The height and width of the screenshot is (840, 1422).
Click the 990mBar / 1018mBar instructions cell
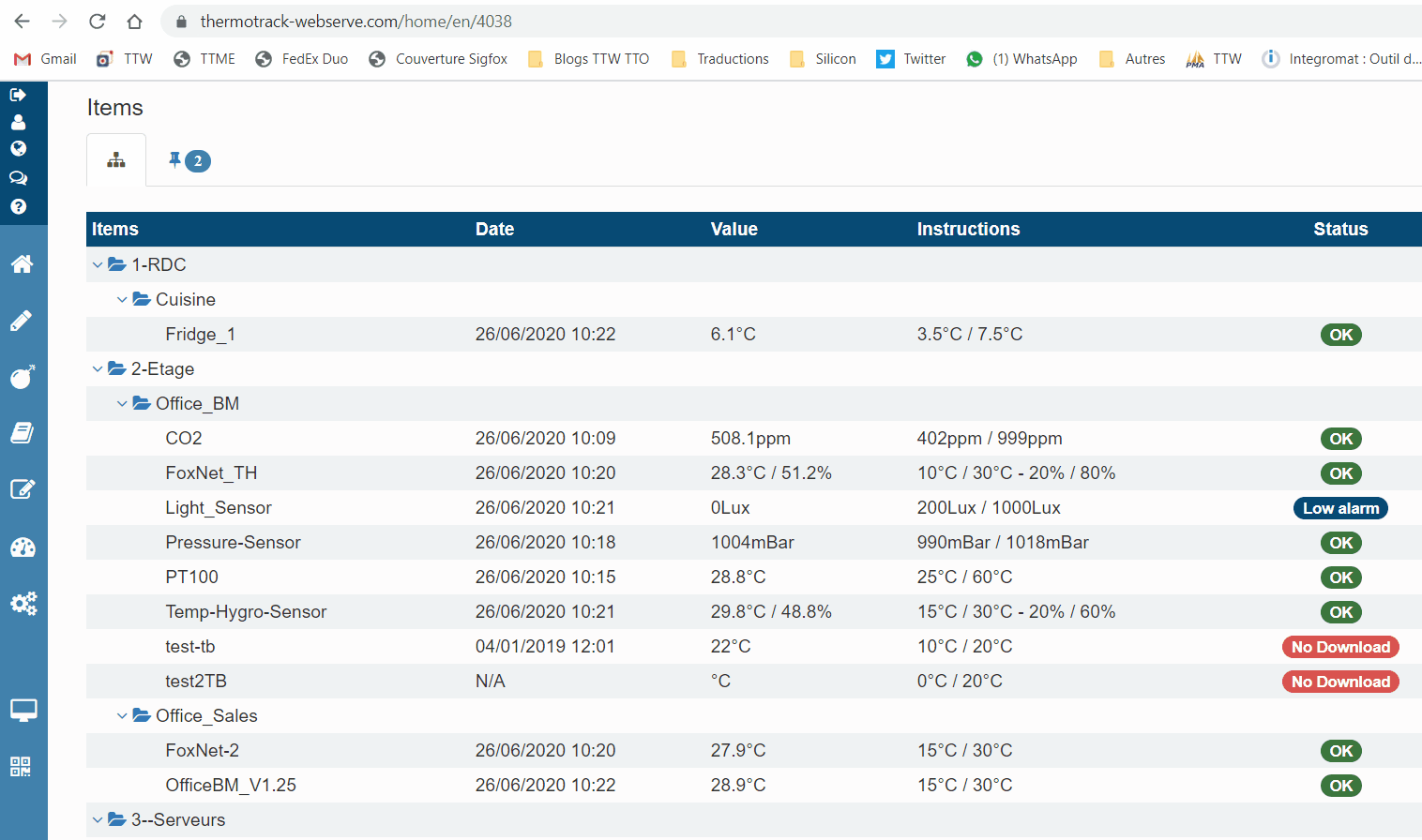[1003, 543]
